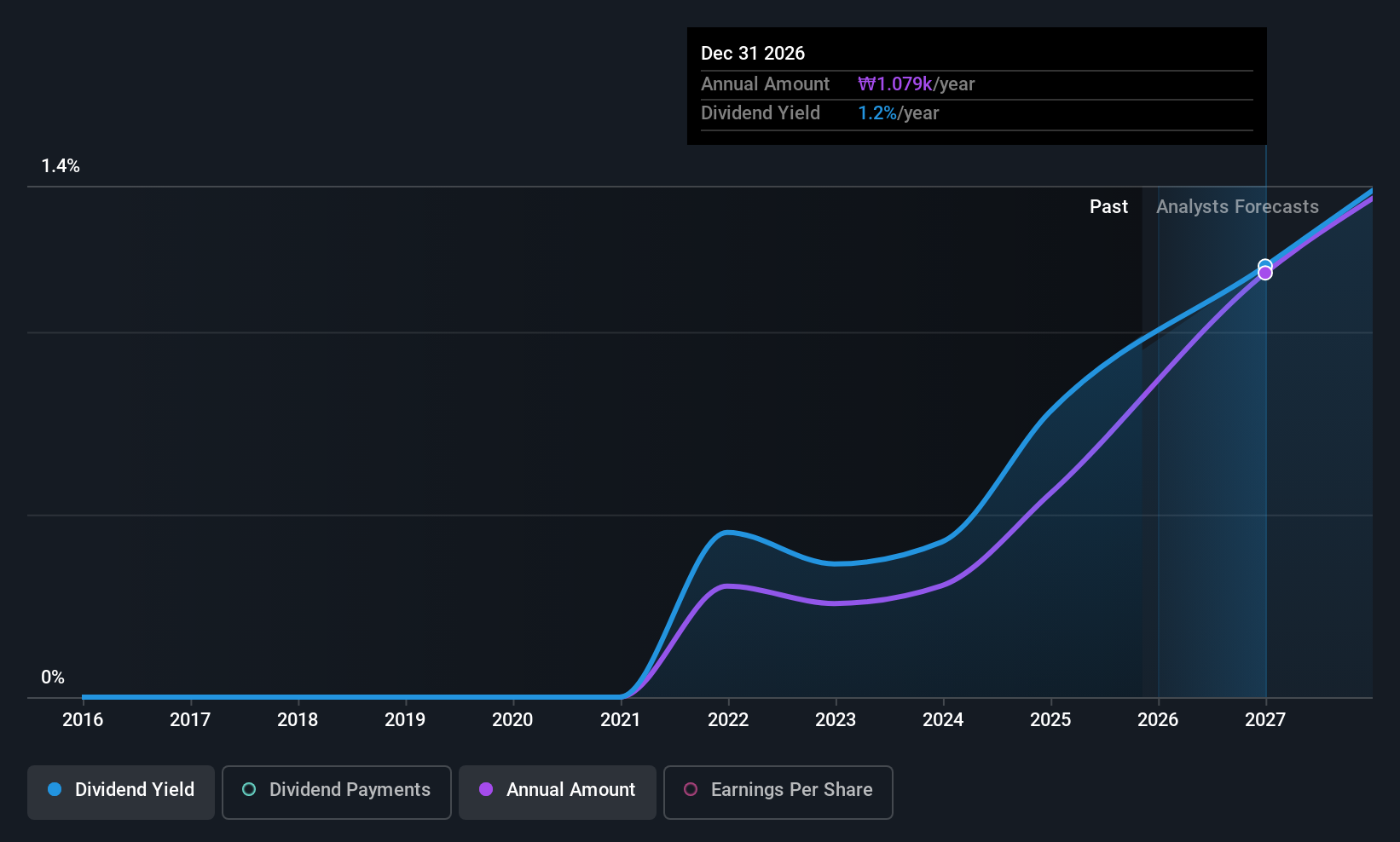Click the Earnings Per Share legend circle
Viewport: 1400px width, 842px height.
(691, 790)
